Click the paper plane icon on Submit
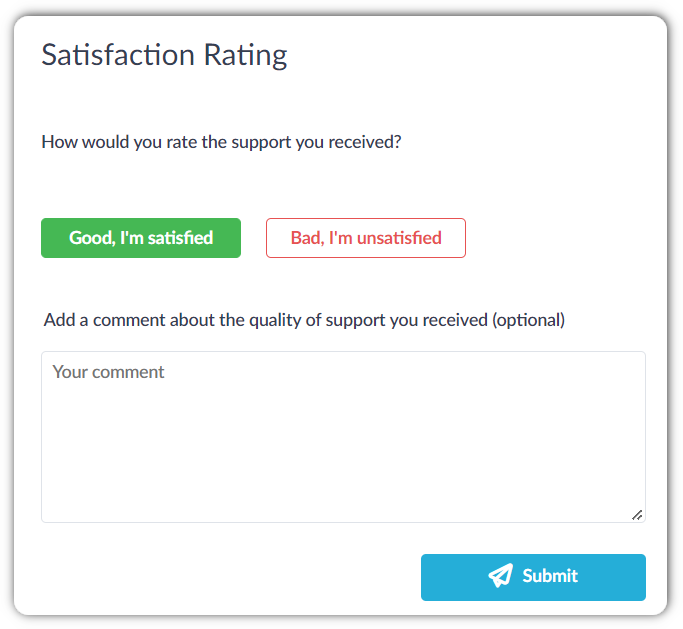Viewport: 683px width, 629px height. tap(501, 576)
